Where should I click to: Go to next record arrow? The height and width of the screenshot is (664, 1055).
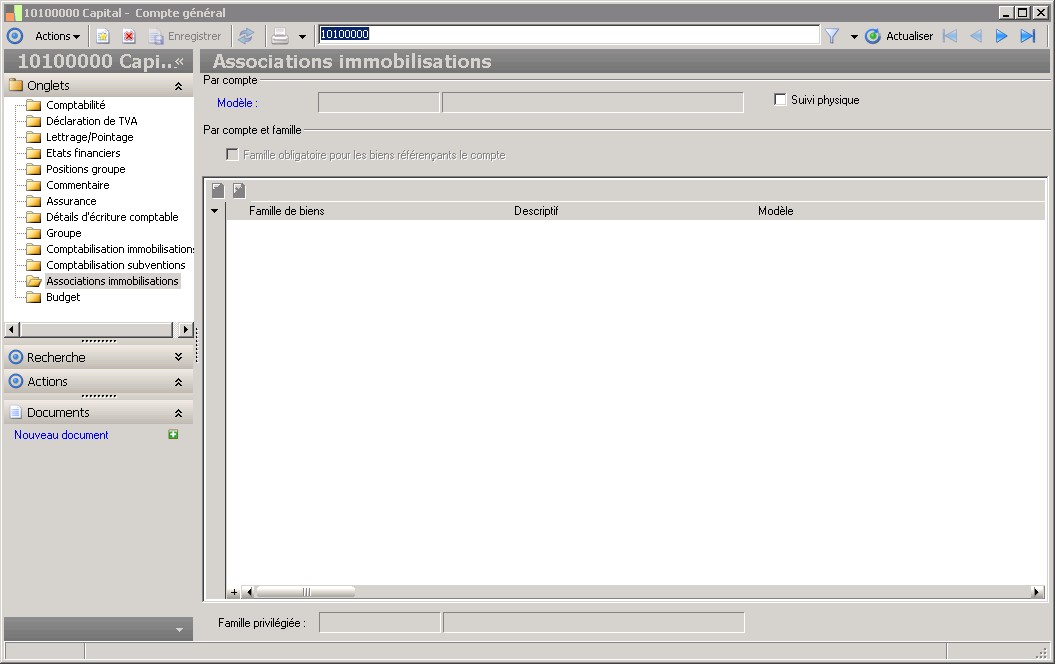click(x=1001, y=36)
